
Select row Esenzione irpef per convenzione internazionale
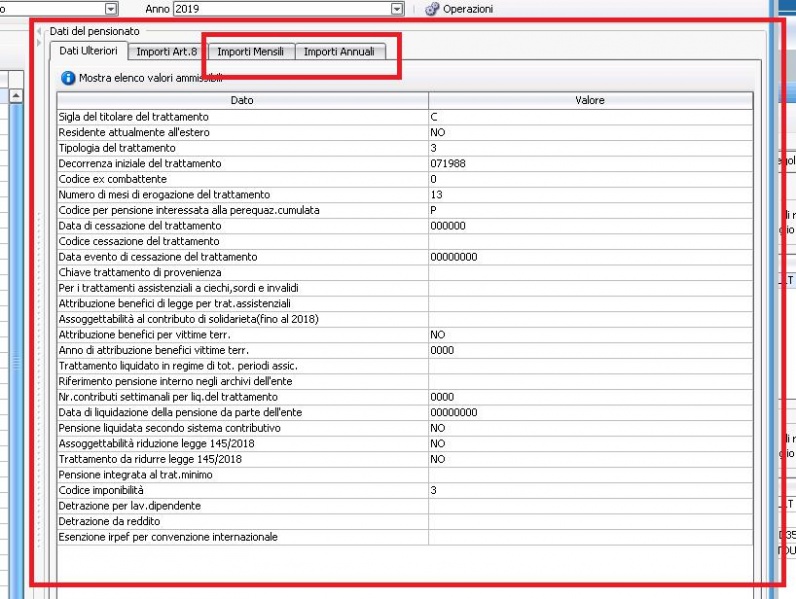pos(405,537)
